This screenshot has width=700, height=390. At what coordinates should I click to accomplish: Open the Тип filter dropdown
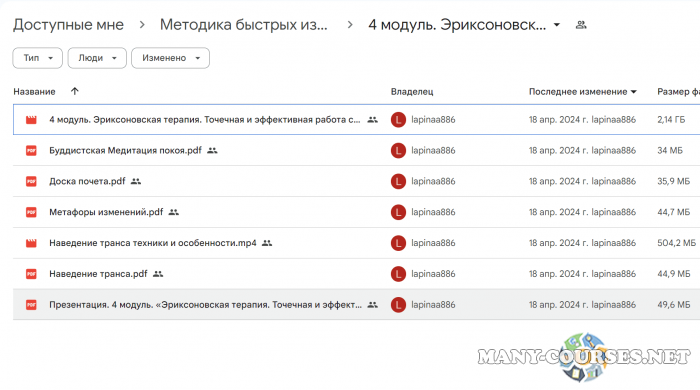[x=38, y=58]
